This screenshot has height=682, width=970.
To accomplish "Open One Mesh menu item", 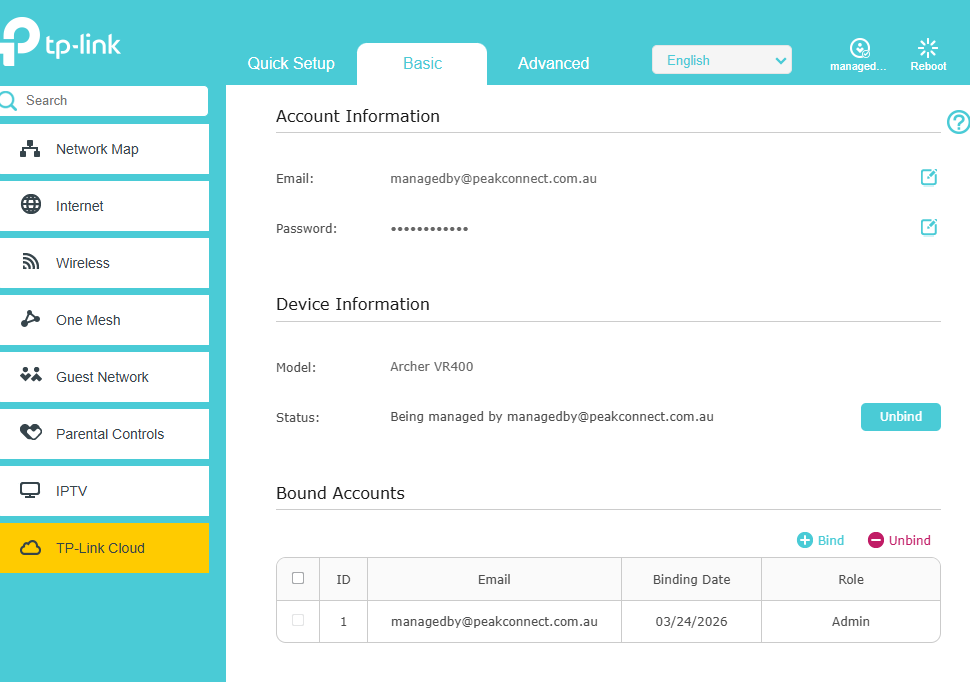I will pyautogui.click(x=104, y=320).
